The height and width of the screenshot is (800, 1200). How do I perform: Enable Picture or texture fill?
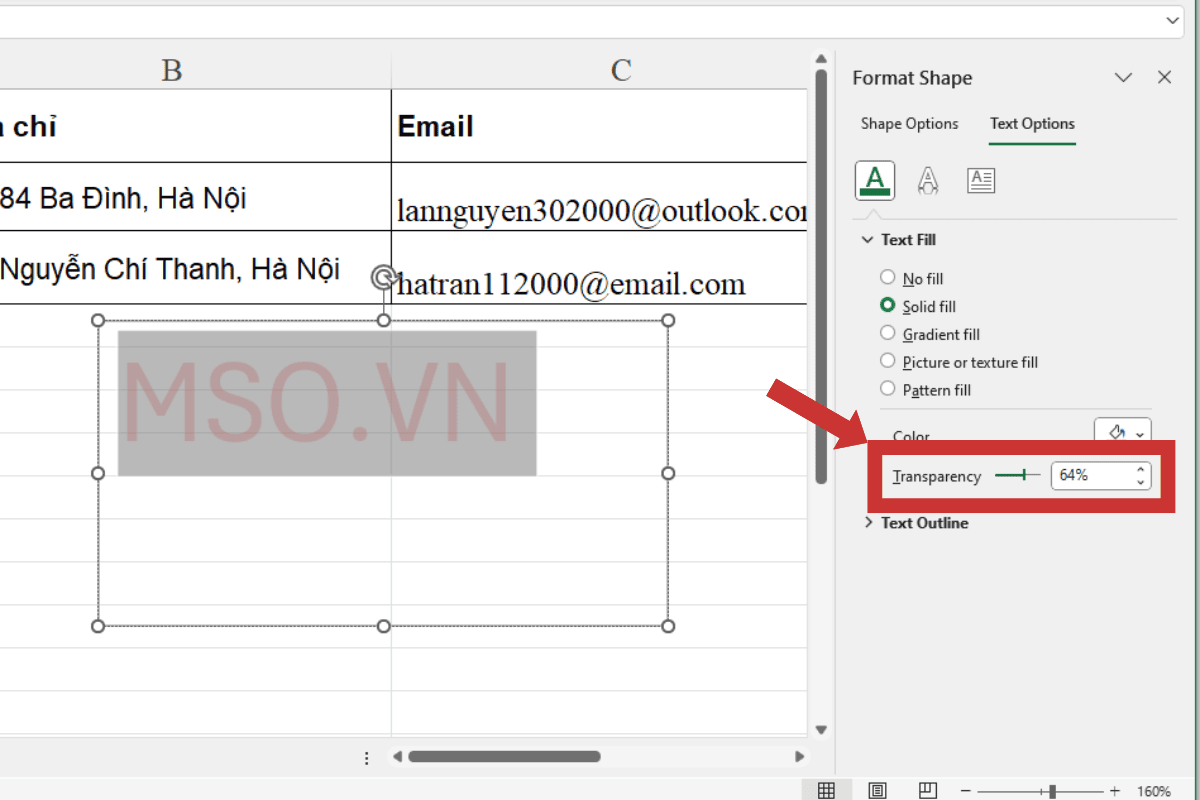point(887,361)
